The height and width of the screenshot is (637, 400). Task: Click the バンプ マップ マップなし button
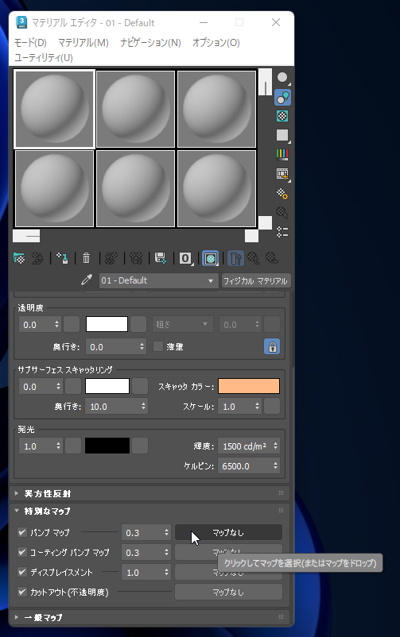(228, 532)
